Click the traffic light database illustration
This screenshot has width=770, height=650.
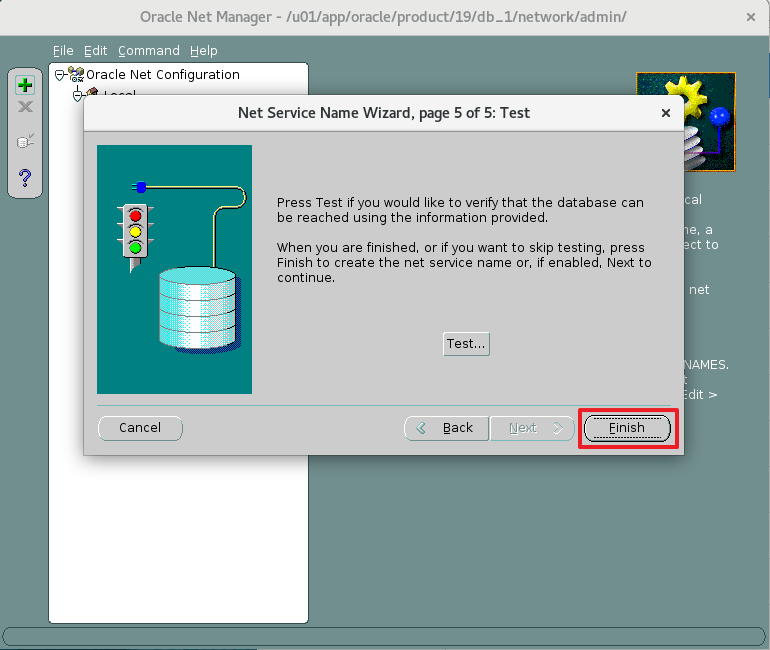(x=174, y=269)
